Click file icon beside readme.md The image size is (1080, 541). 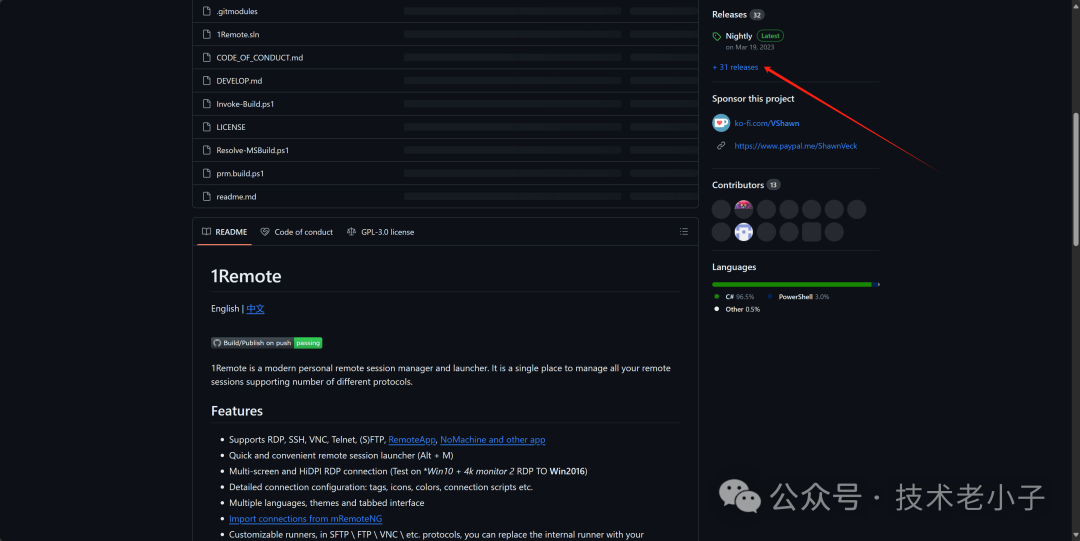[207, 196]
